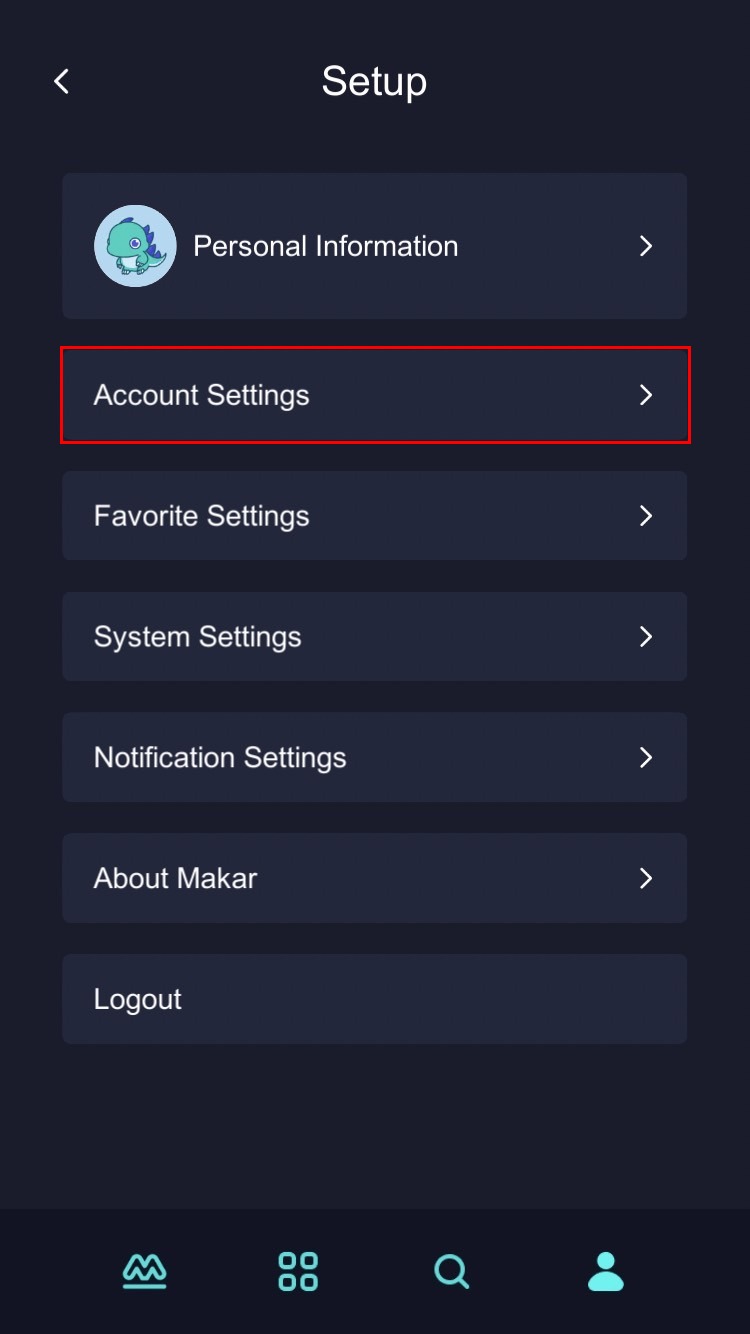Expand the System Settings chevron
Viewport: 750px width, 1334px height.
(646, 637)
